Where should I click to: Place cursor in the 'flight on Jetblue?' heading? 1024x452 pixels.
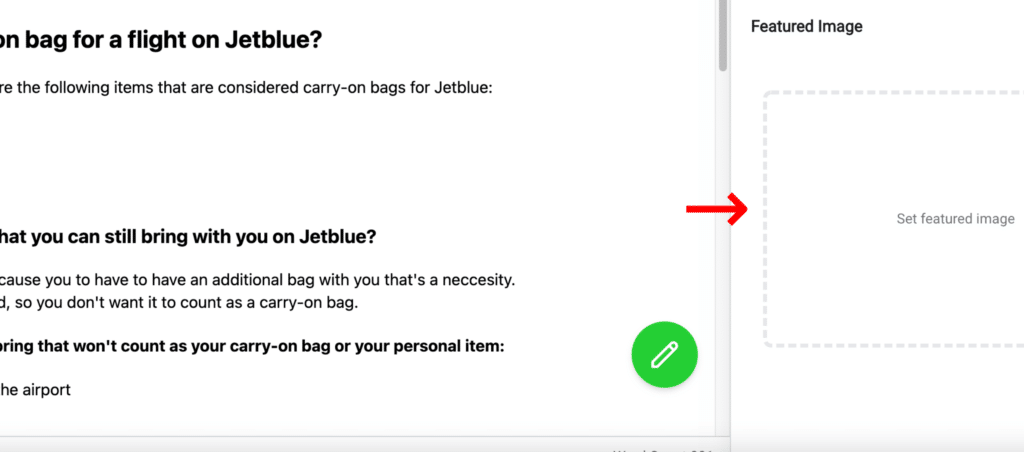(x=161, y=40)
